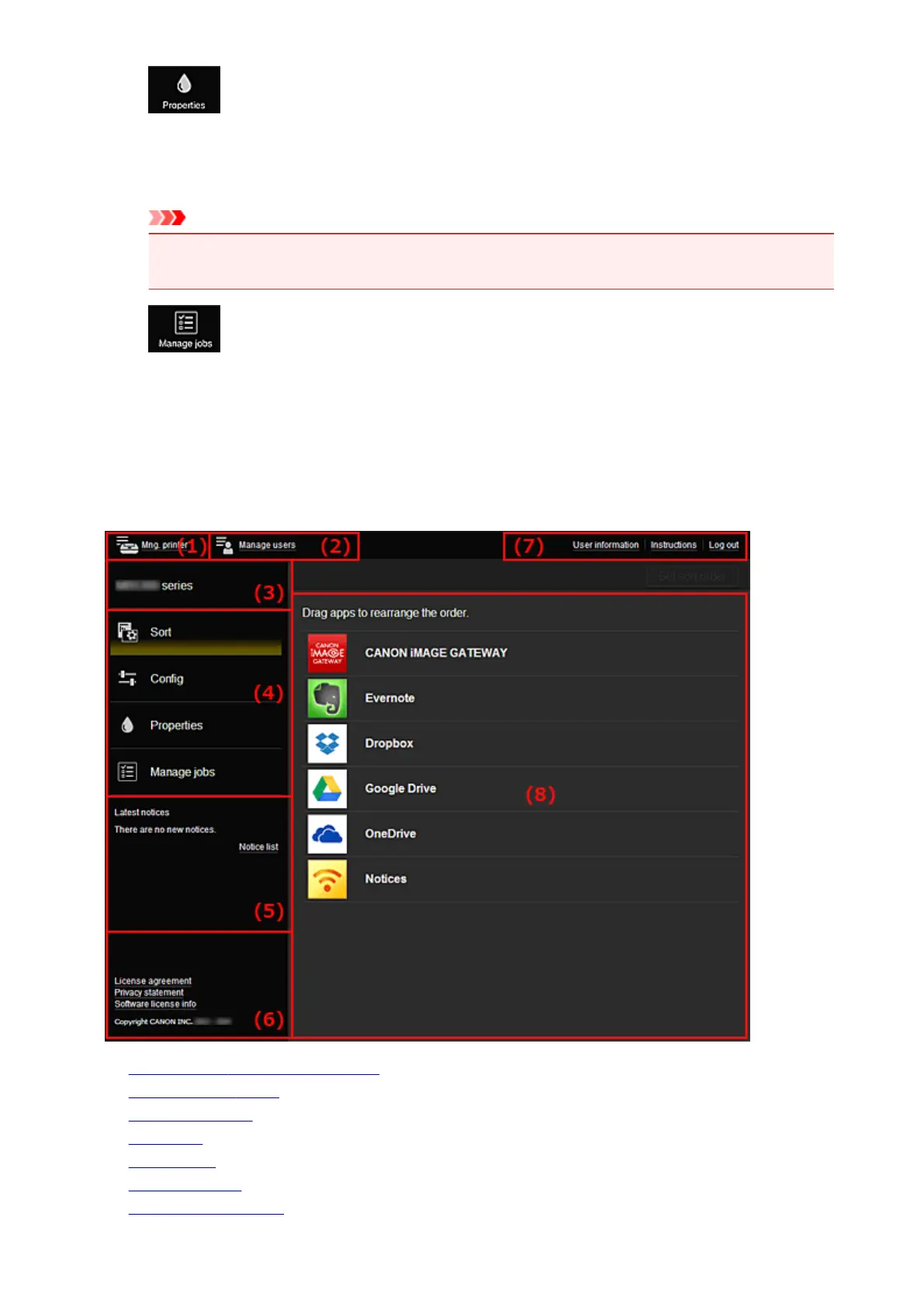Open the Privacy statement link

click(x=149, y=992)
